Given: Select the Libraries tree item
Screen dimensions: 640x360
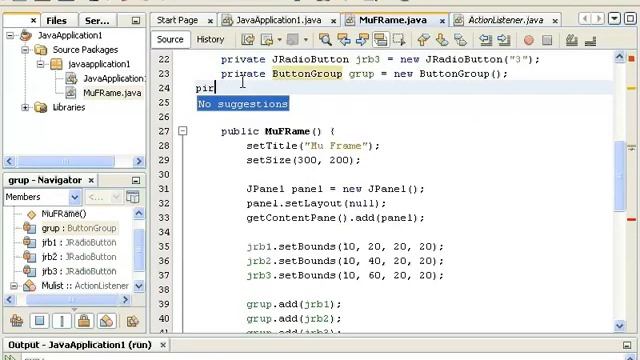Looking at the screenshot, I should tap(69, 107).
